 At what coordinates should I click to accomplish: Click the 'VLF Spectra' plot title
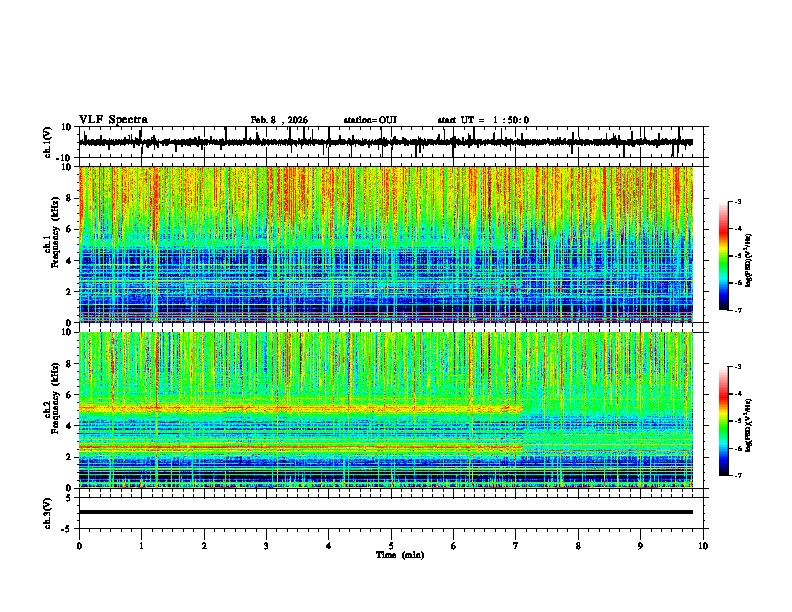click(x=113, y=120)
